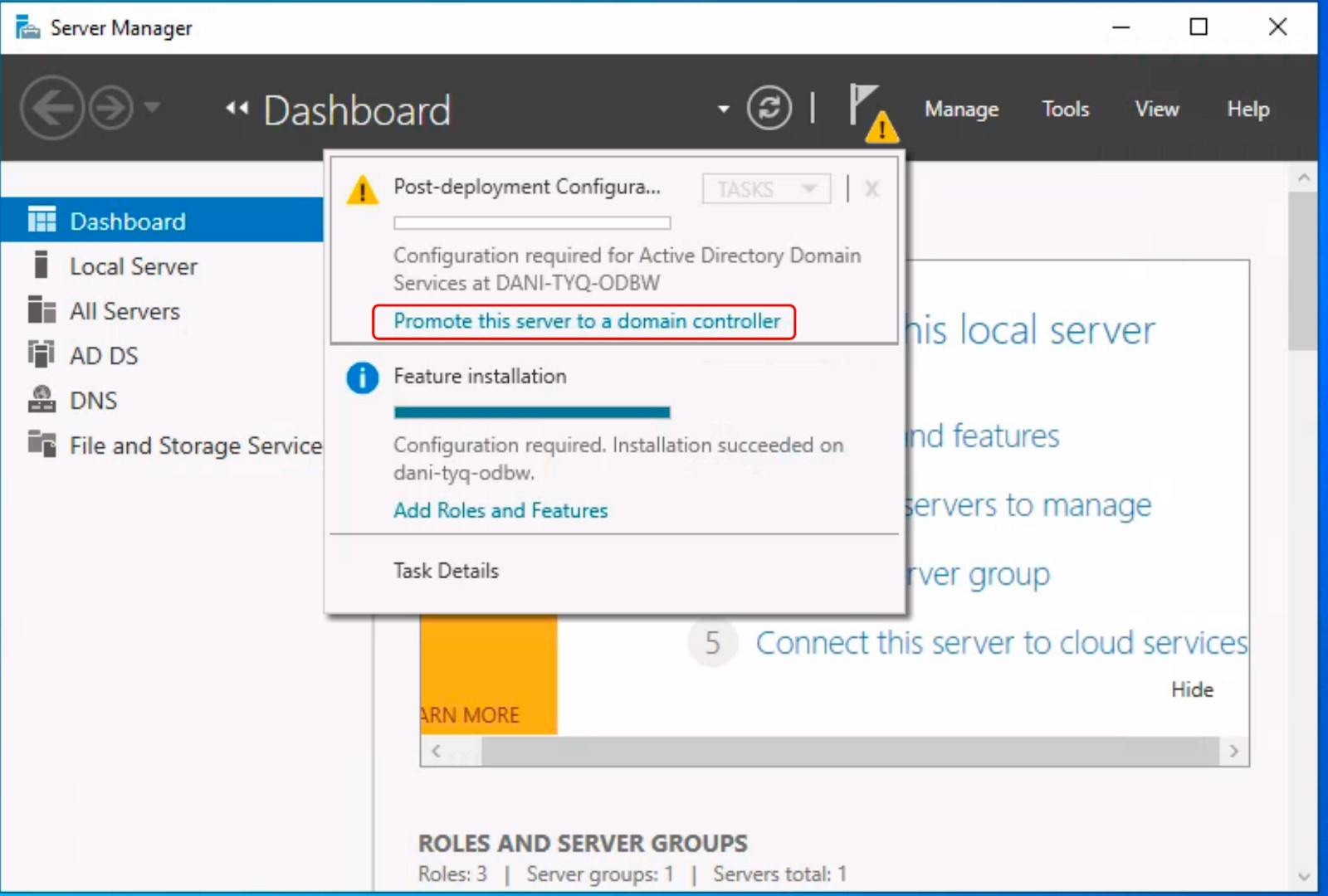1328x896 pixels.
Task: Expand the forward navigation history arrow
Action: click(154, 108)
